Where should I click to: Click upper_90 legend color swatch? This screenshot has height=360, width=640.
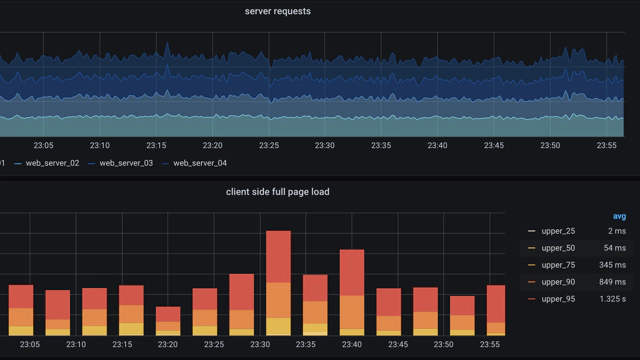point(531,282)
